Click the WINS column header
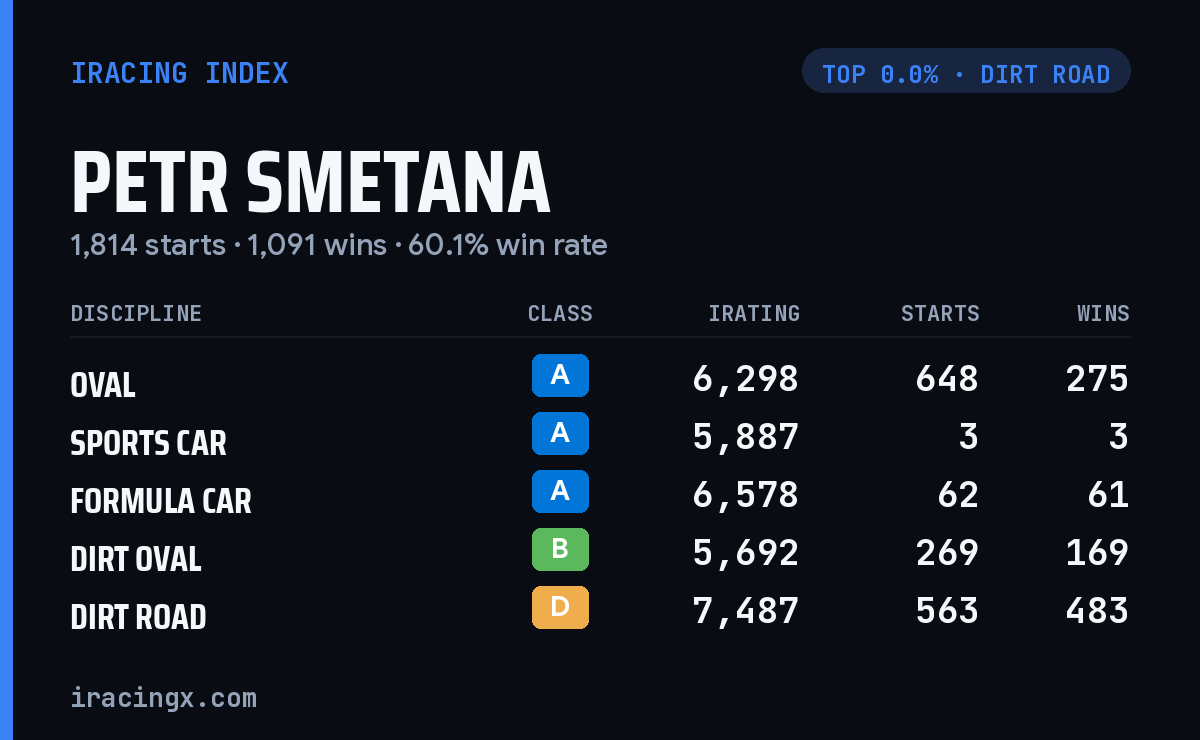Image resolution: width=1200 pixels, height=740 pixels. (1103, 313)
